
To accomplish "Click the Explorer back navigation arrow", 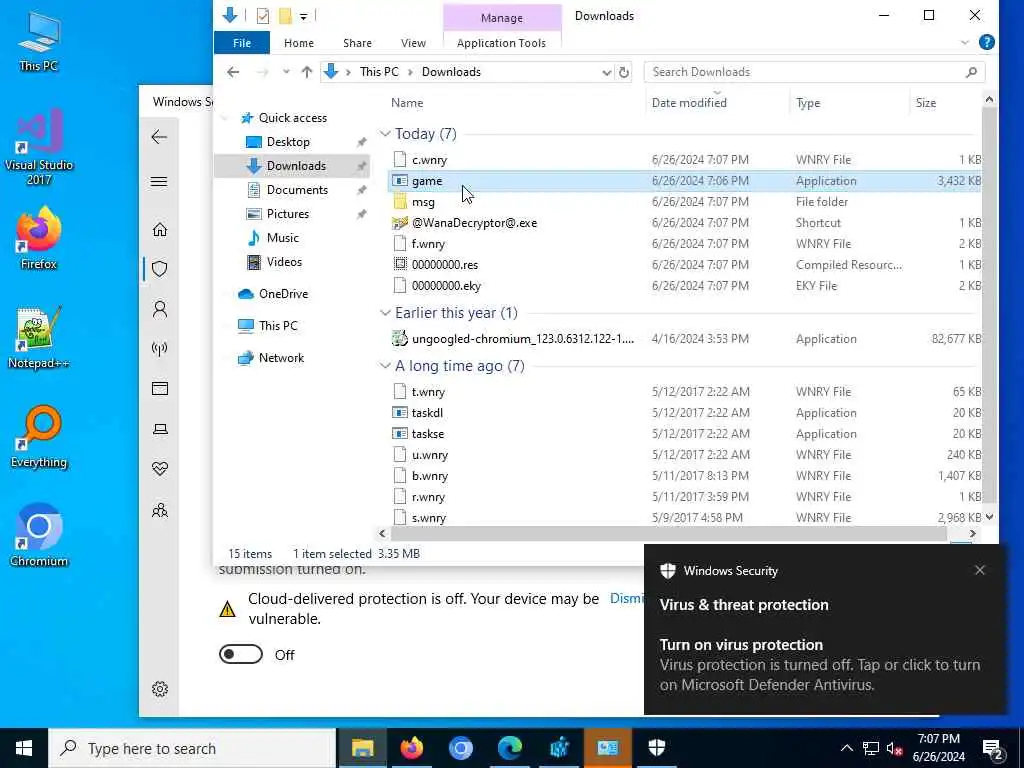I will coord(233,72).
